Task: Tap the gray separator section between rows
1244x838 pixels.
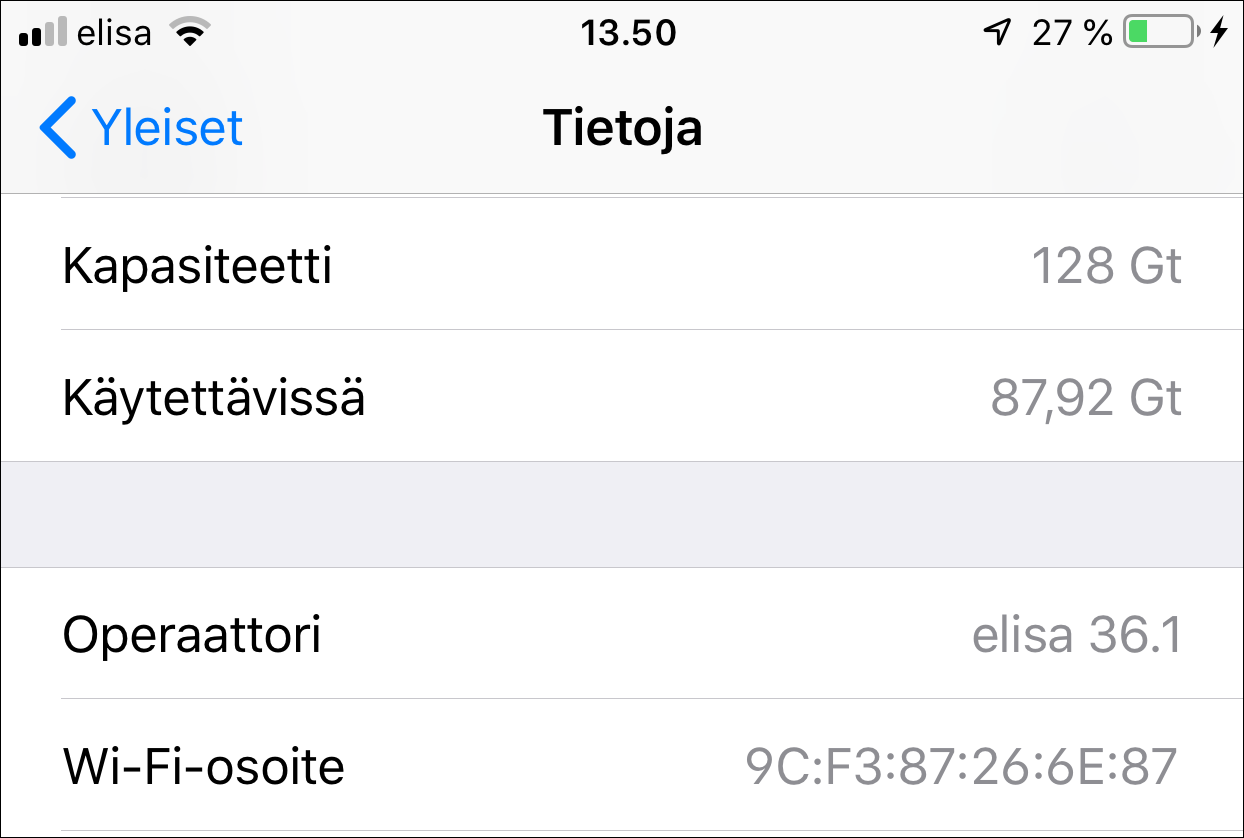Action: tap(622, 513)
